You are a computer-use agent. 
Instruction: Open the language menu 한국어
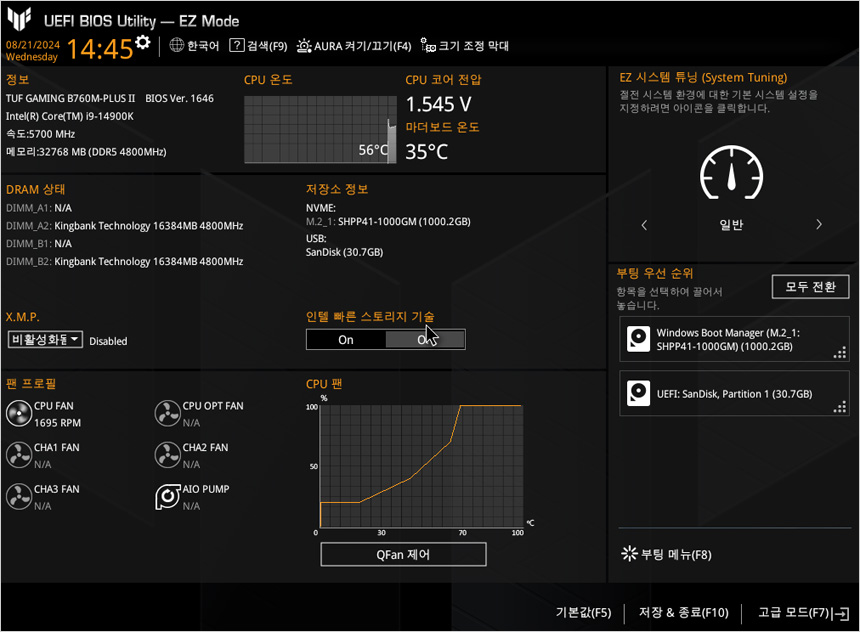click(x=194, y=46)
